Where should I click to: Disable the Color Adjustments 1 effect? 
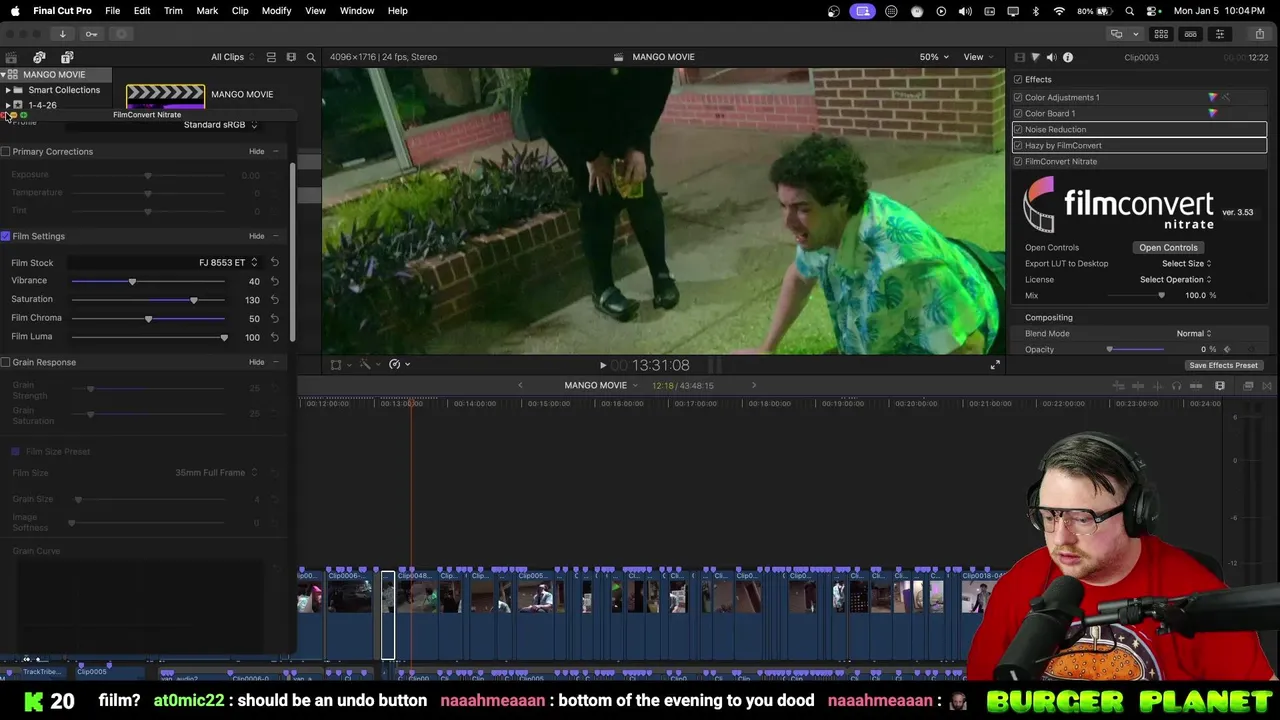tap(1018, 97)
